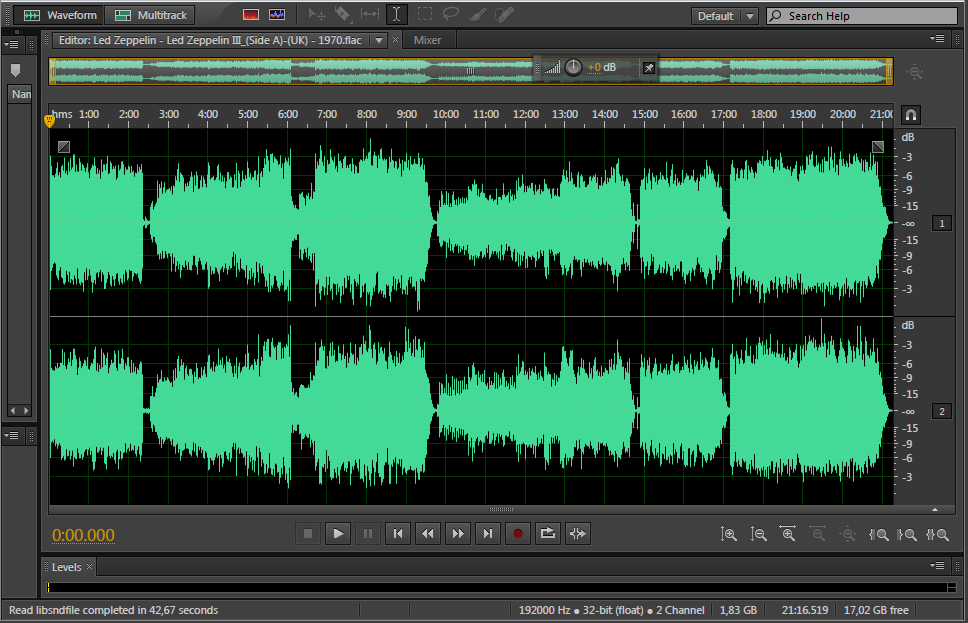Show the spectral frequency display

pyautogui.click(x=251, y=15)
